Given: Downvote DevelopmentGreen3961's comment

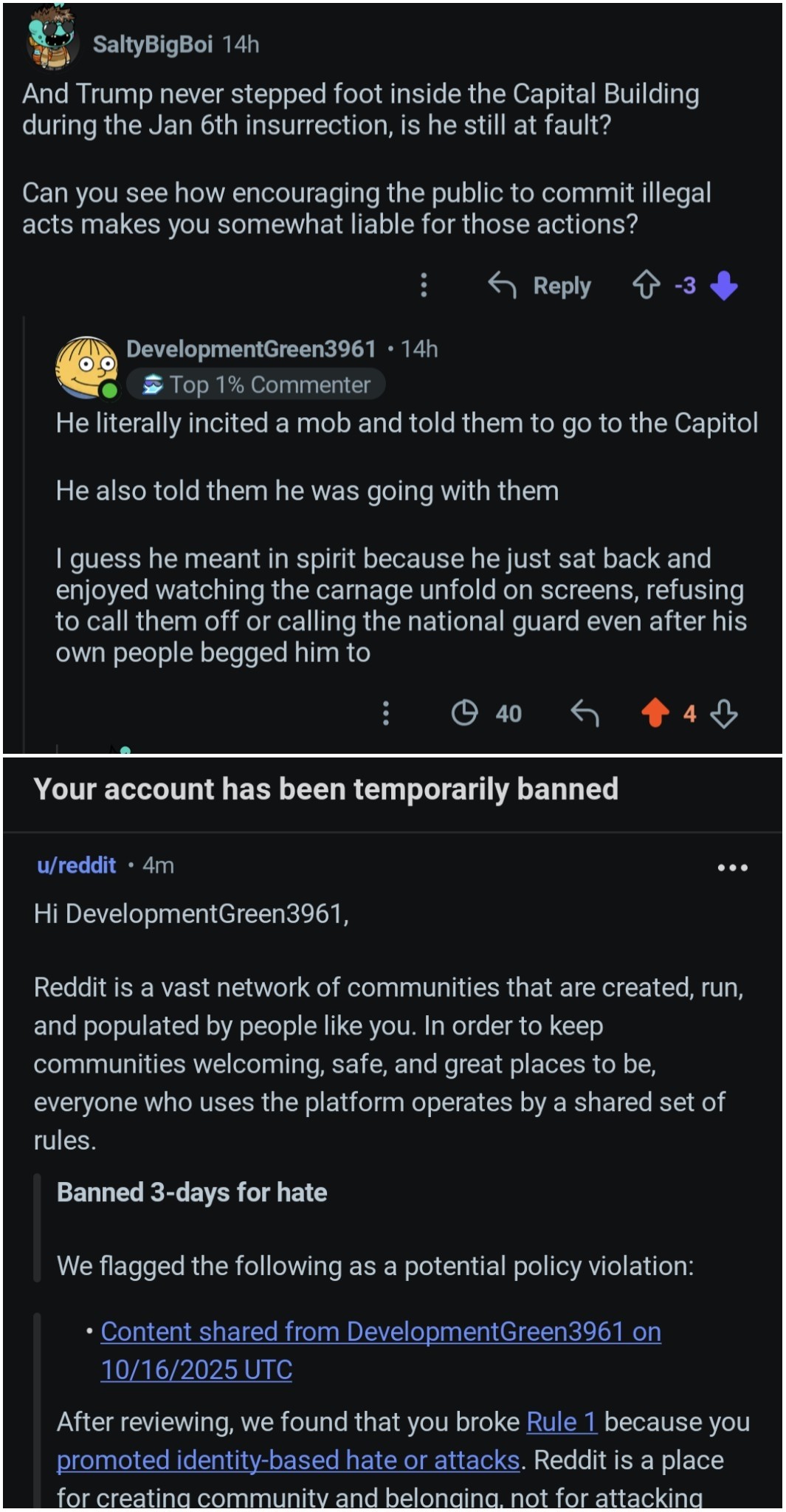Looking at the screenshot, I should (724, 713).
